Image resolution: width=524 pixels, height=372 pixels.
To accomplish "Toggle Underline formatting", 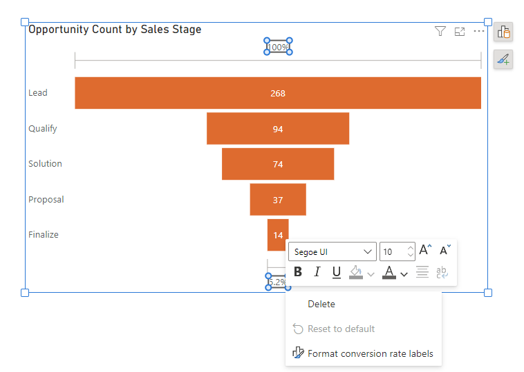I will tap(337, 272).
